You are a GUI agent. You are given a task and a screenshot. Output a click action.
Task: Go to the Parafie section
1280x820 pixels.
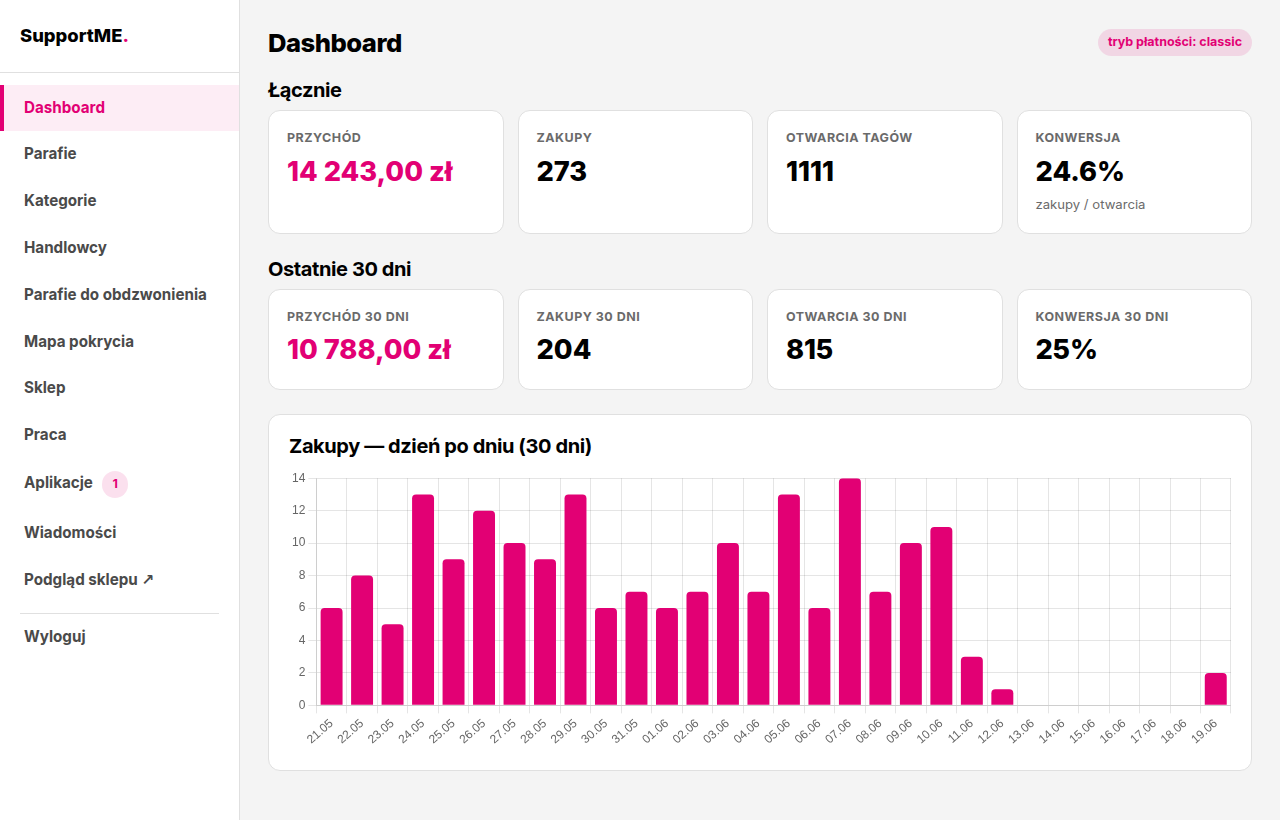pos(120,154)
